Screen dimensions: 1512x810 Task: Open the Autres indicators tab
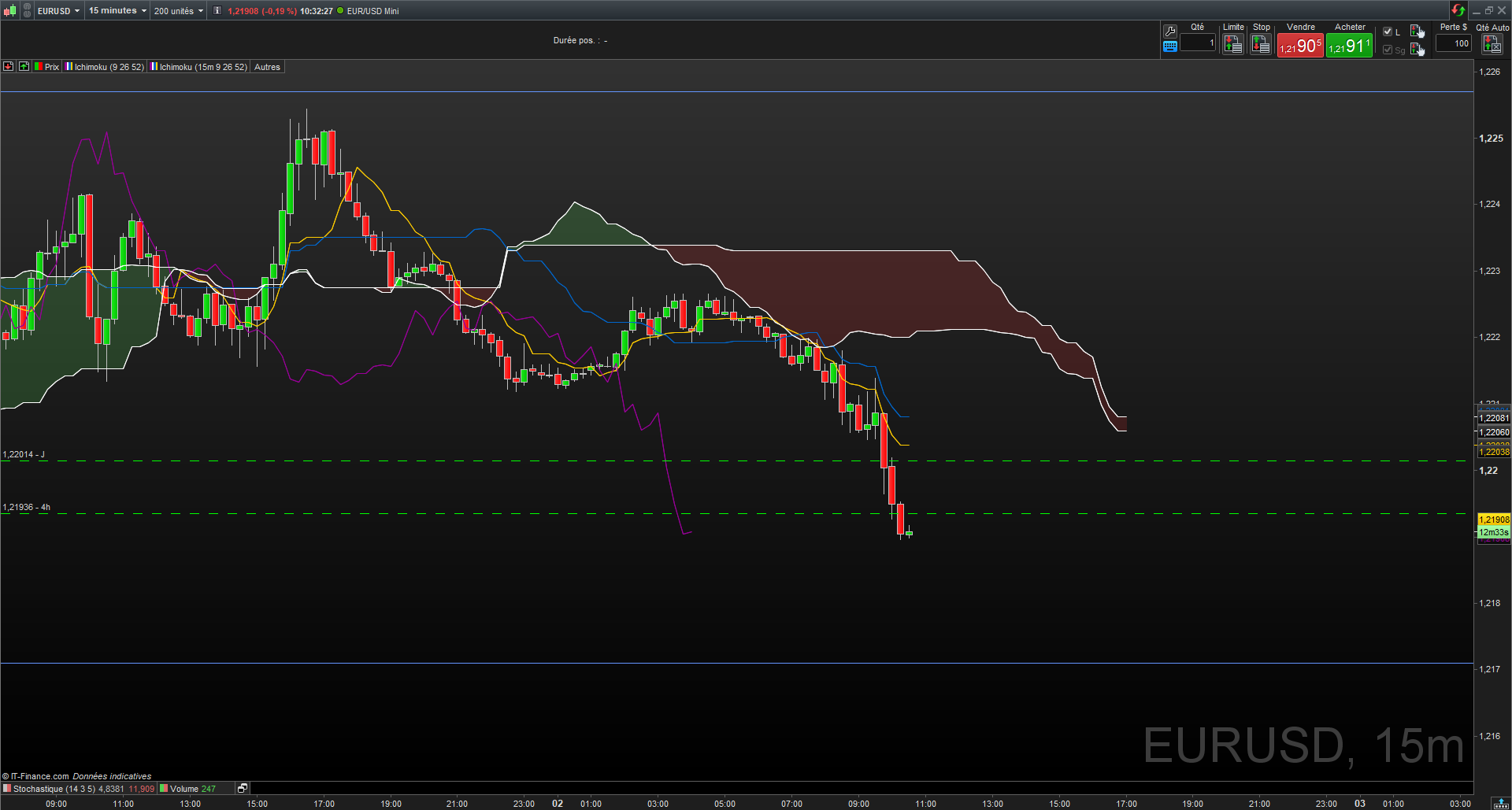[267, 67]
